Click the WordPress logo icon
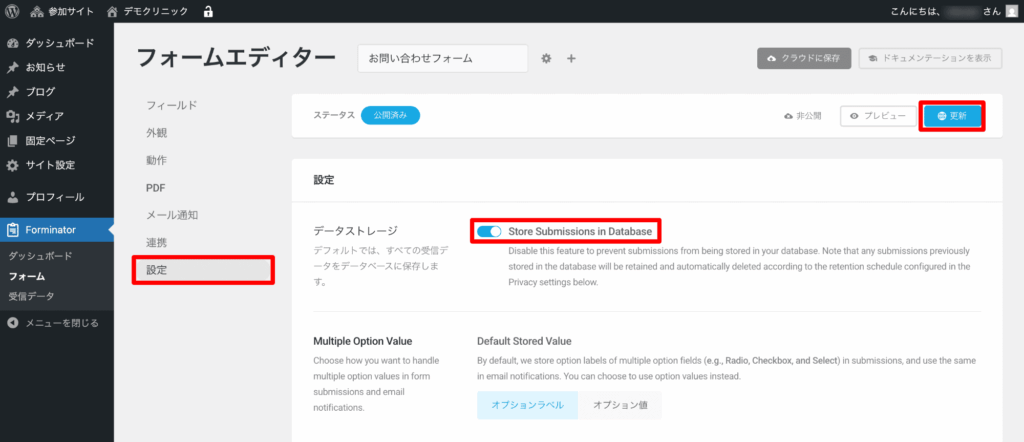This screenshot has width=1024, height=442. 13,12
